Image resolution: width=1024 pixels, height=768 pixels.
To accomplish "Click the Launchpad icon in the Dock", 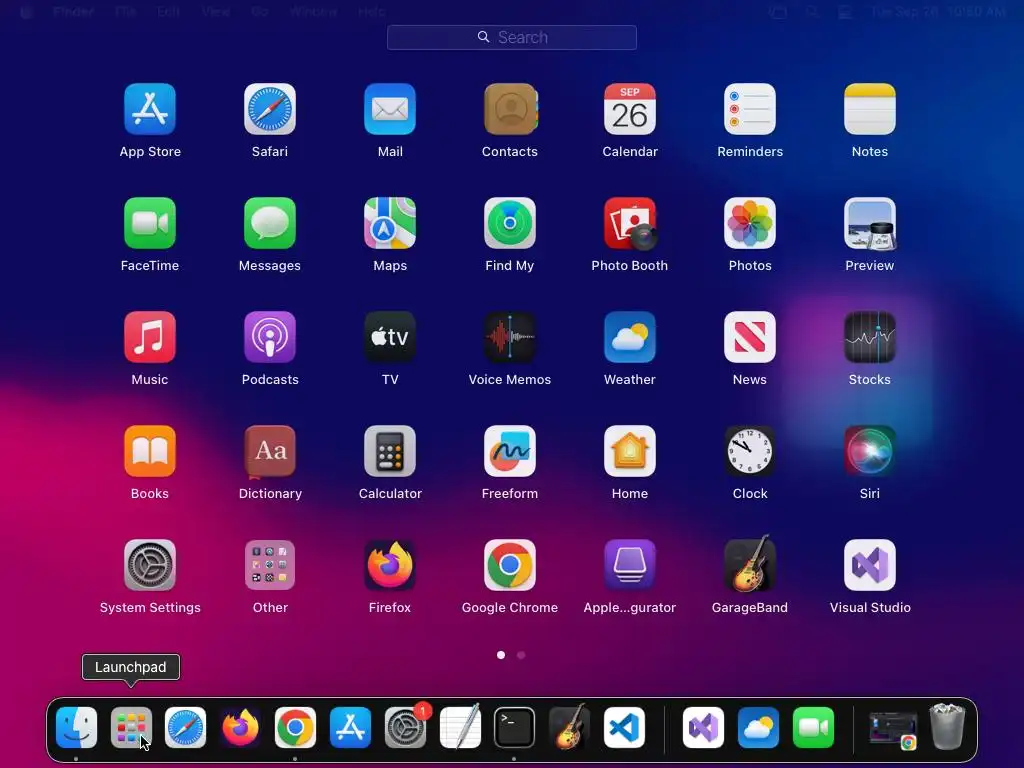I will (x=131, y=728).
